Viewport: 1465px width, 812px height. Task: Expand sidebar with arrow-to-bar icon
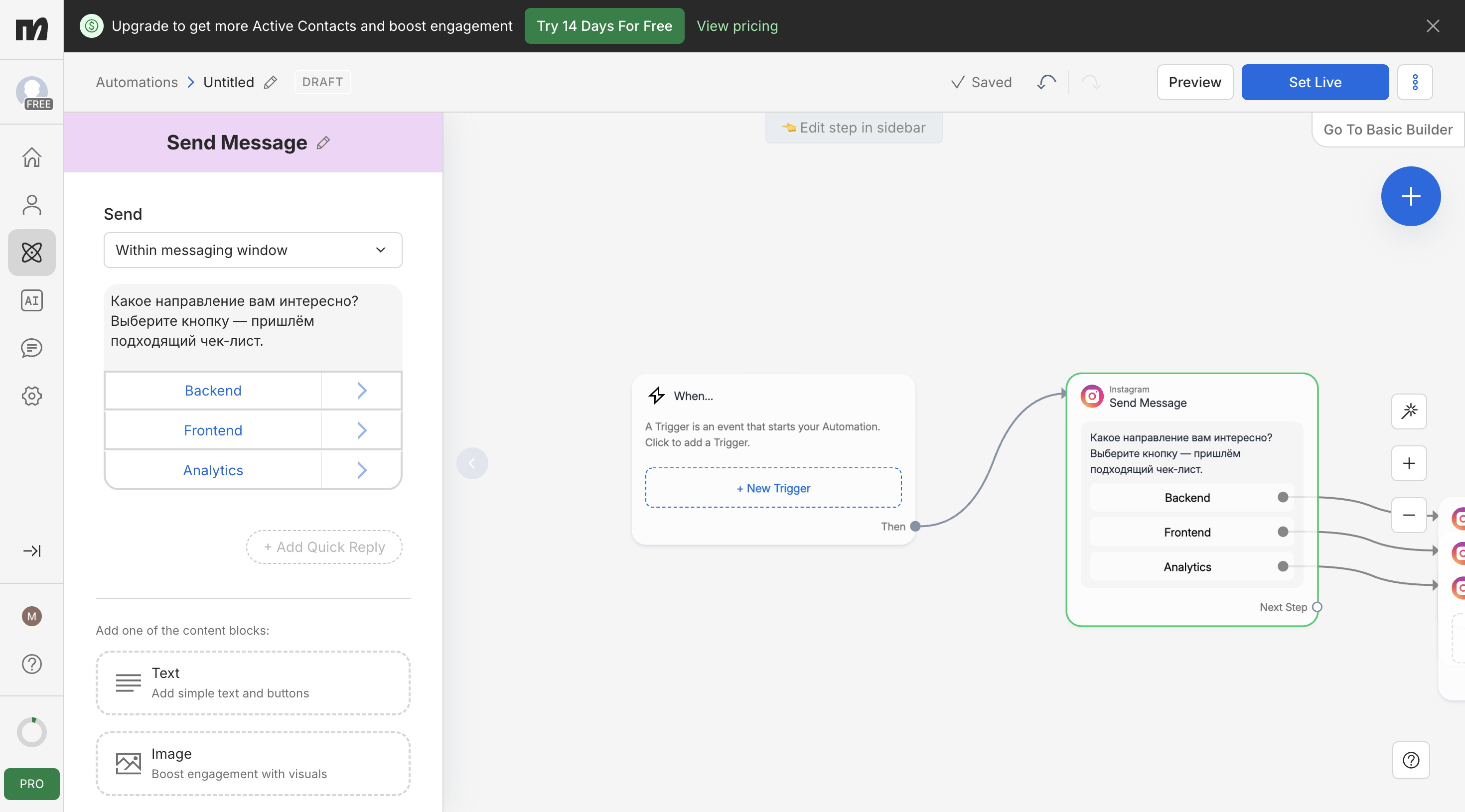tap(32, 550)
